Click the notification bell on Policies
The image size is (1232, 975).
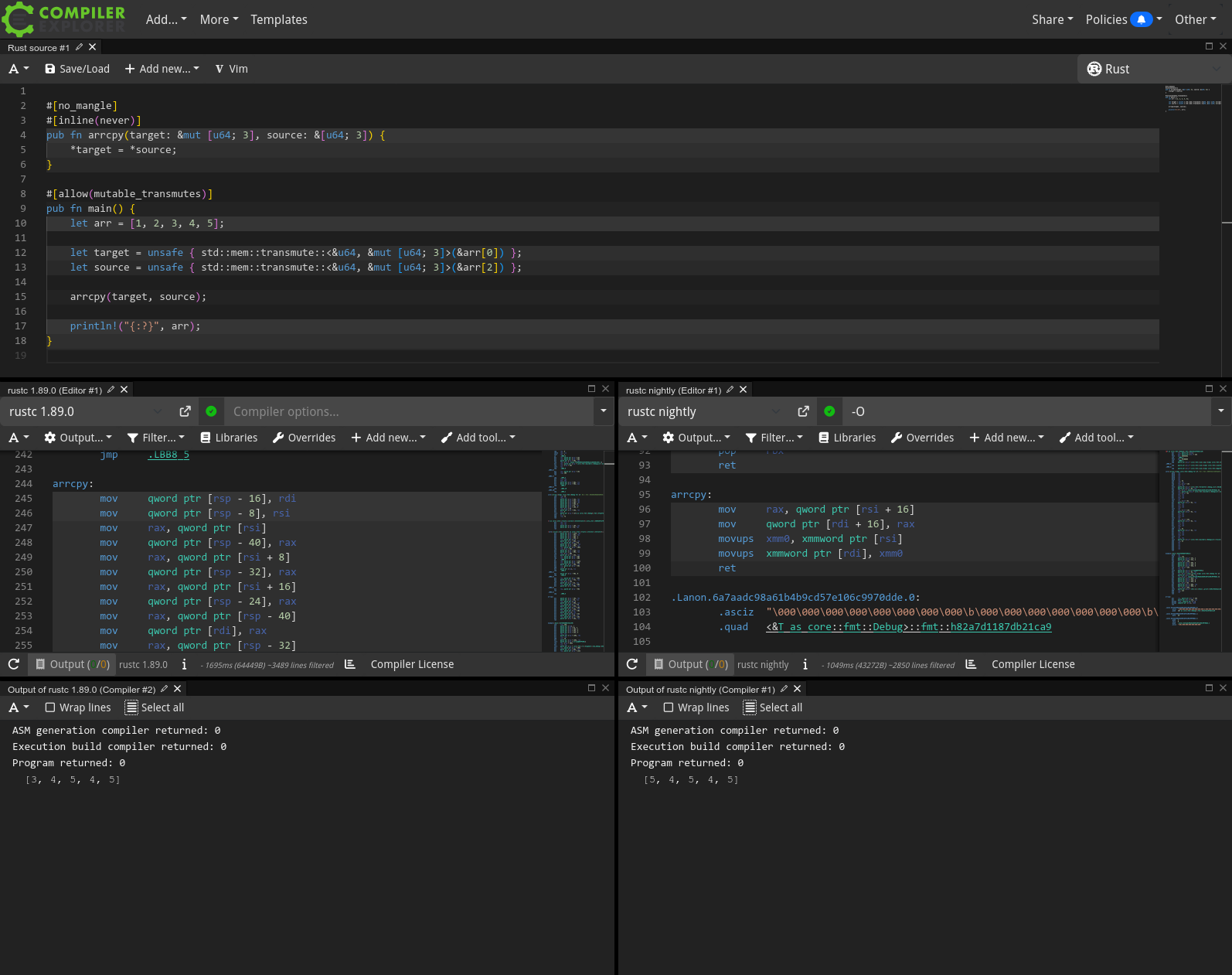point(1141,19)
